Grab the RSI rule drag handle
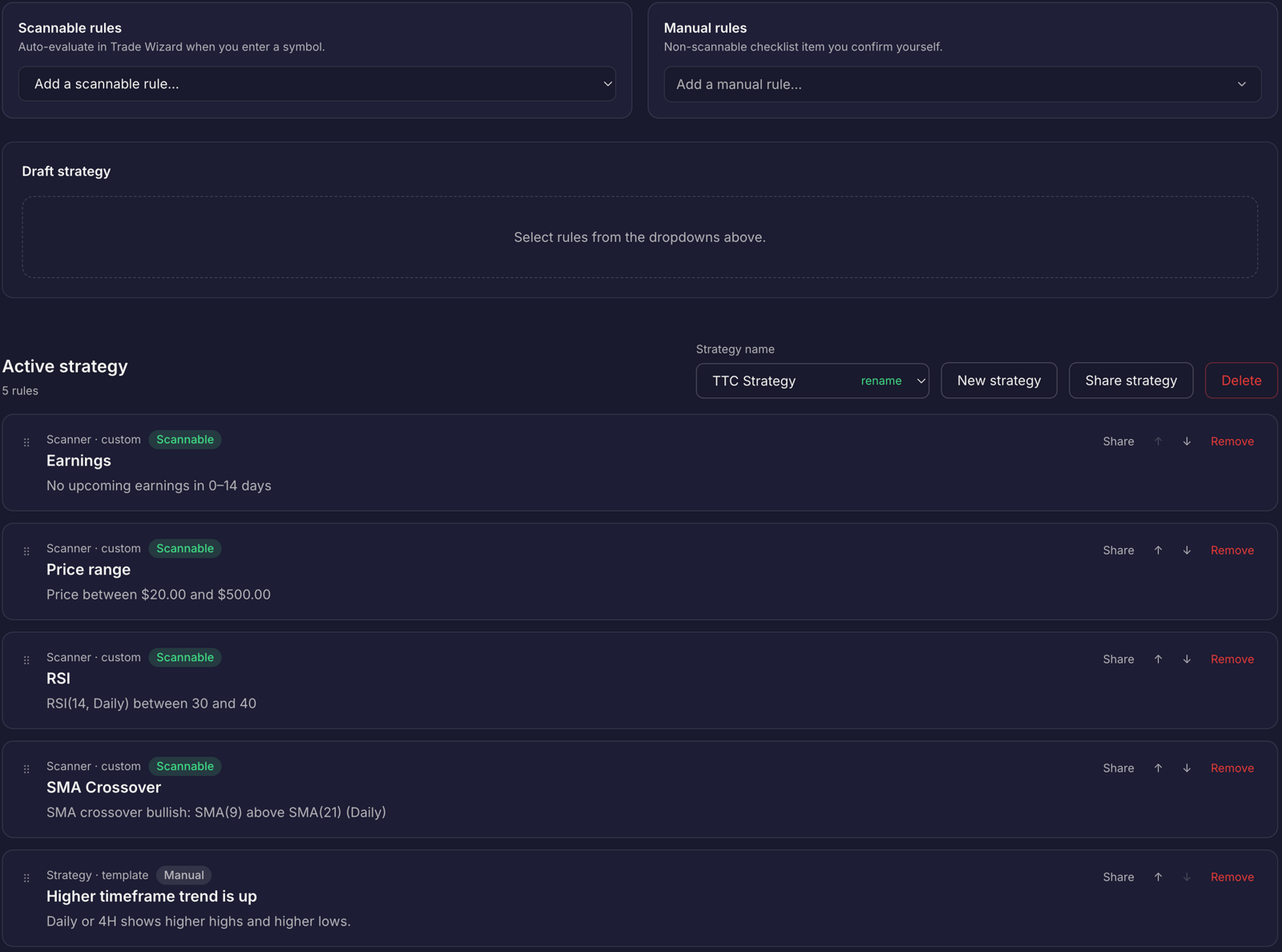 (26, 660)
